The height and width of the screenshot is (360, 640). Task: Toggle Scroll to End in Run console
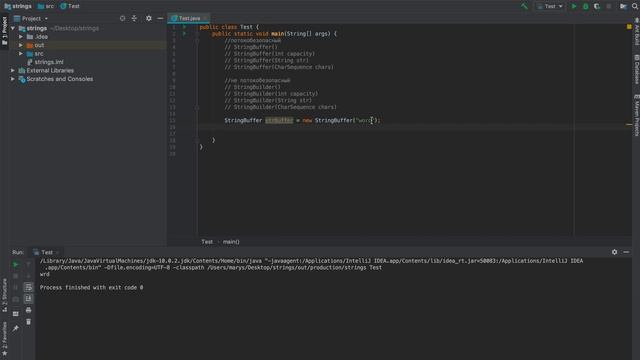click(28, 299)
